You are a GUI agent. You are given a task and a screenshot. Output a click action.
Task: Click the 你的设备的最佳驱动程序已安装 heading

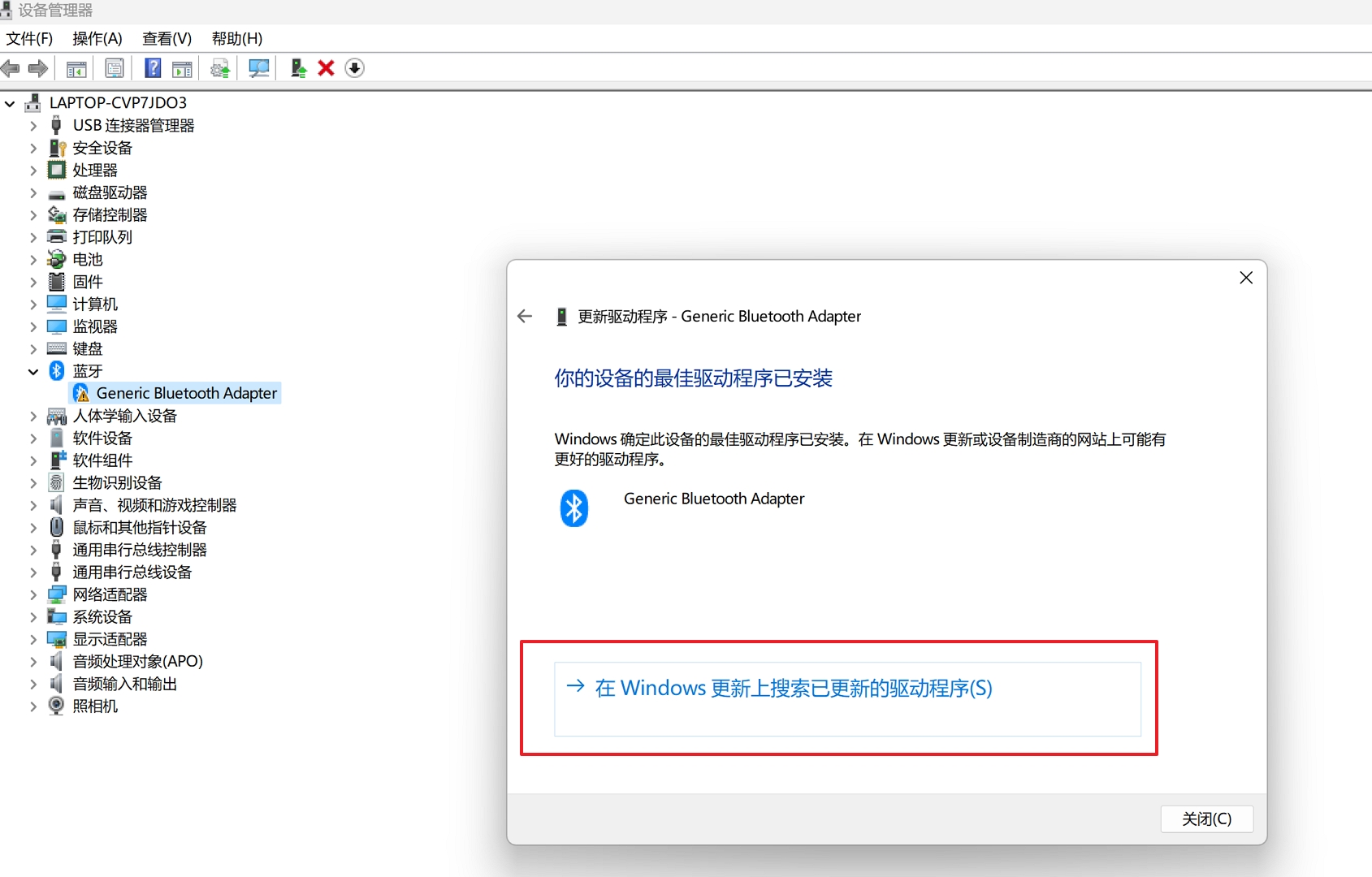pyautogui.click(x=693, y=378)
